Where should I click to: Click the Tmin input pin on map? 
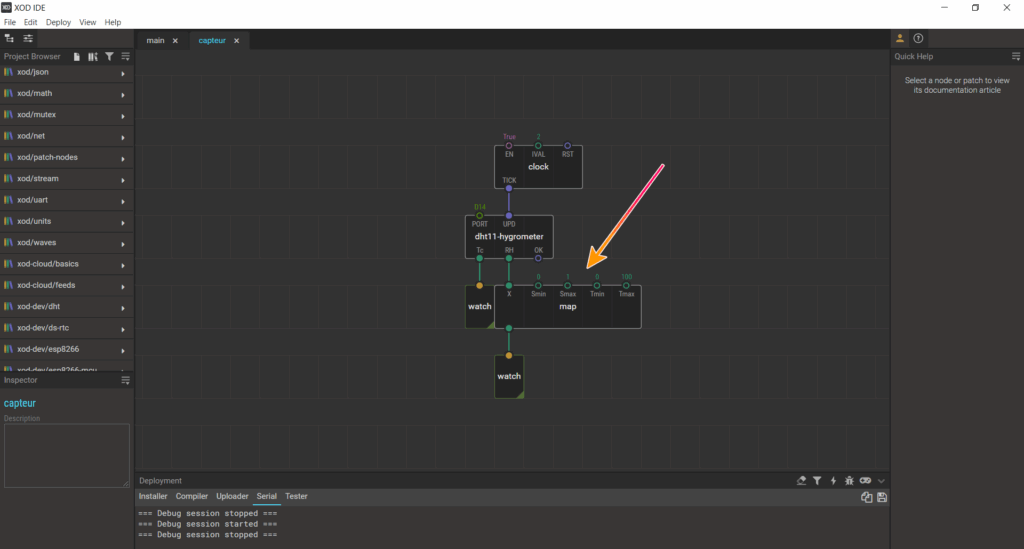point(597,286)
